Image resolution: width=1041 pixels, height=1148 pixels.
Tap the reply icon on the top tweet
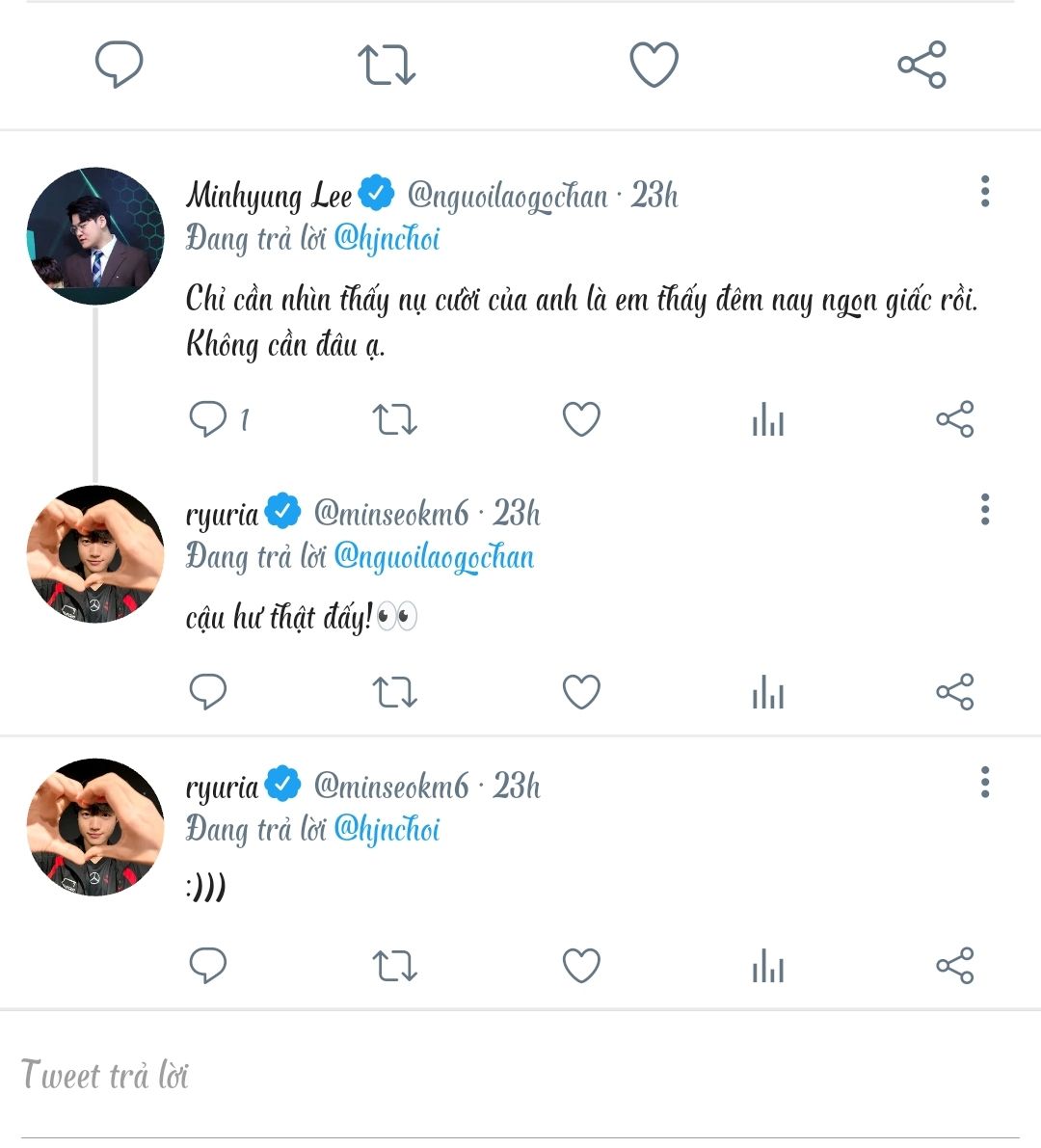pos(119,65)
